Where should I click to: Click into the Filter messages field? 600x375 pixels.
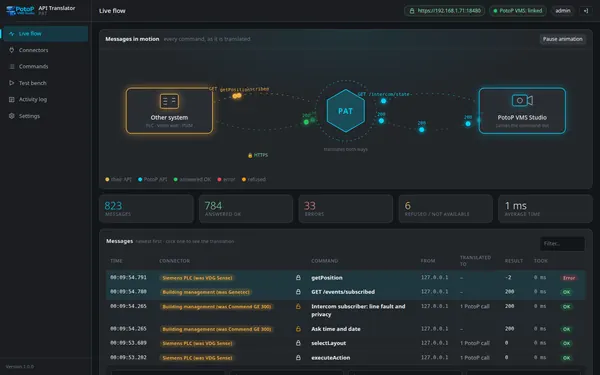pos(562,244)
